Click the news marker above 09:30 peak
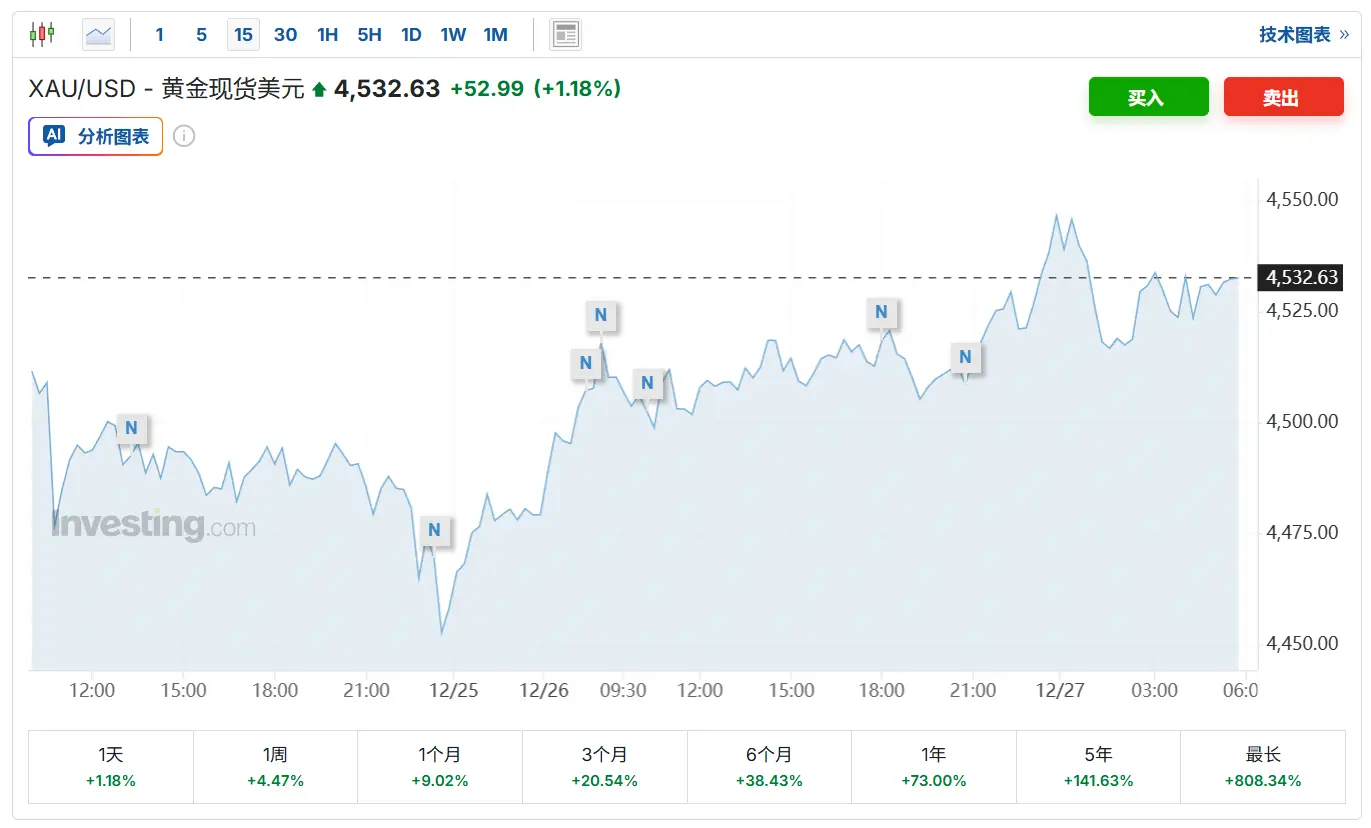The image size is (1371, 828). (x=600, y=316)
